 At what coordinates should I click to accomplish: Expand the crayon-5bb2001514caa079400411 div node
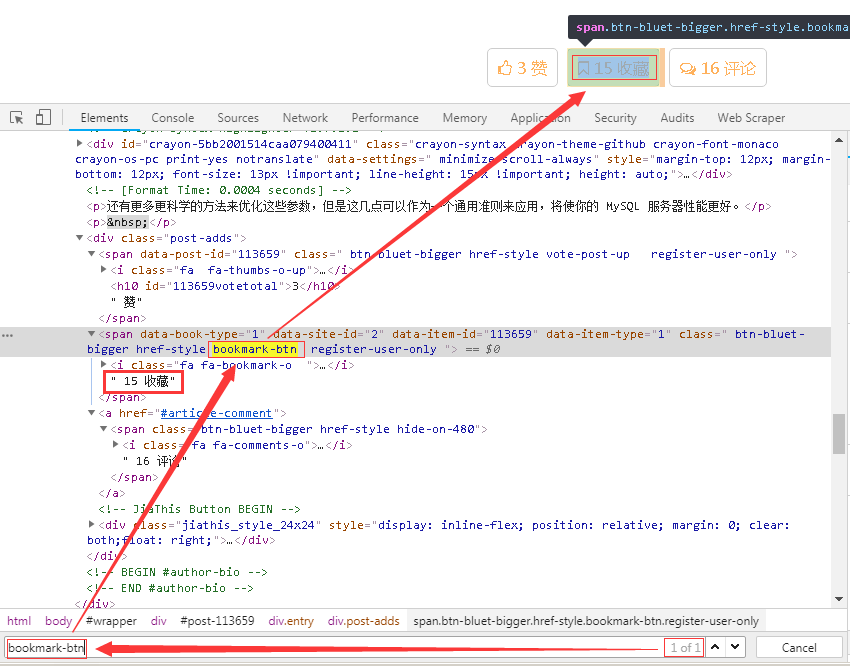[80, 144]
